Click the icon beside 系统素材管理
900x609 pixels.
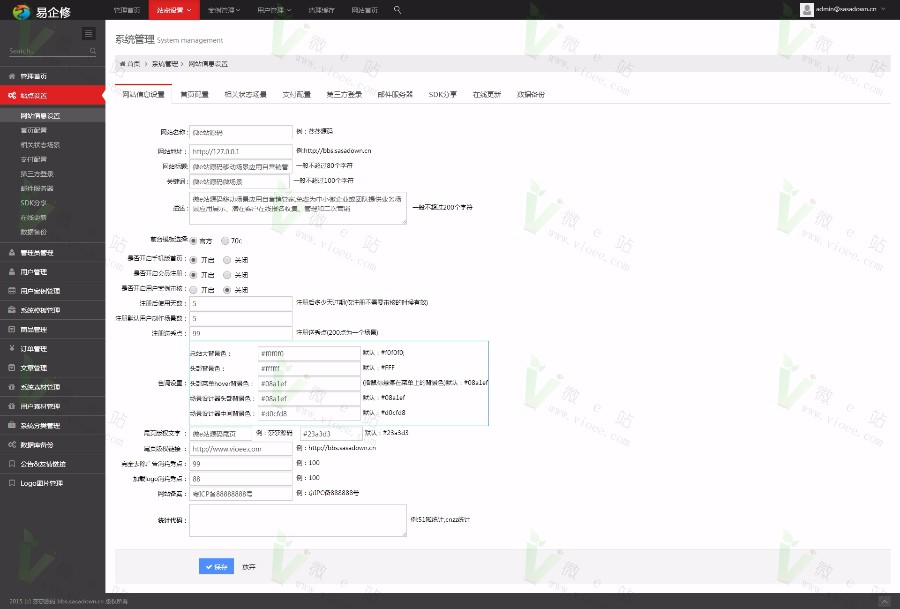click(x=11, y=387)
